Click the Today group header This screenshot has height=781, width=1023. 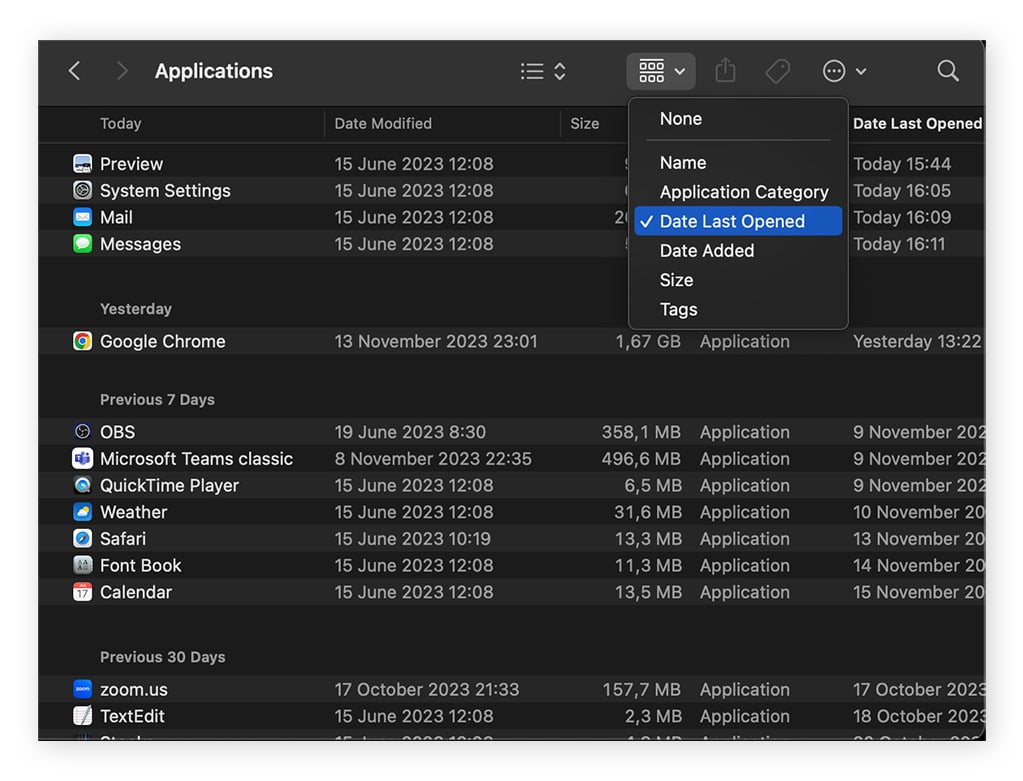(x=121, y=123)
